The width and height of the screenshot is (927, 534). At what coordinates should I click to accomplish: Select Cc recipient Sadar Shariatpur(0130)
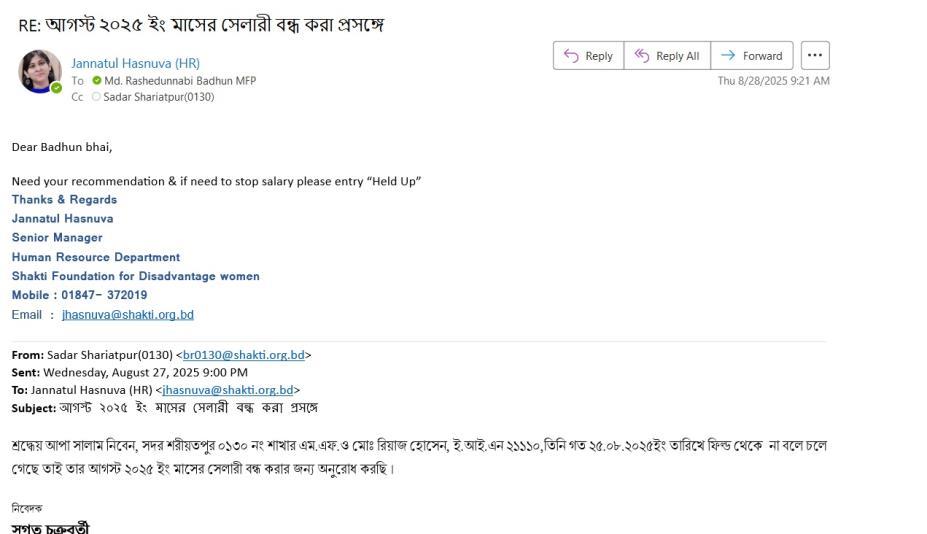[x=158, y=97]
